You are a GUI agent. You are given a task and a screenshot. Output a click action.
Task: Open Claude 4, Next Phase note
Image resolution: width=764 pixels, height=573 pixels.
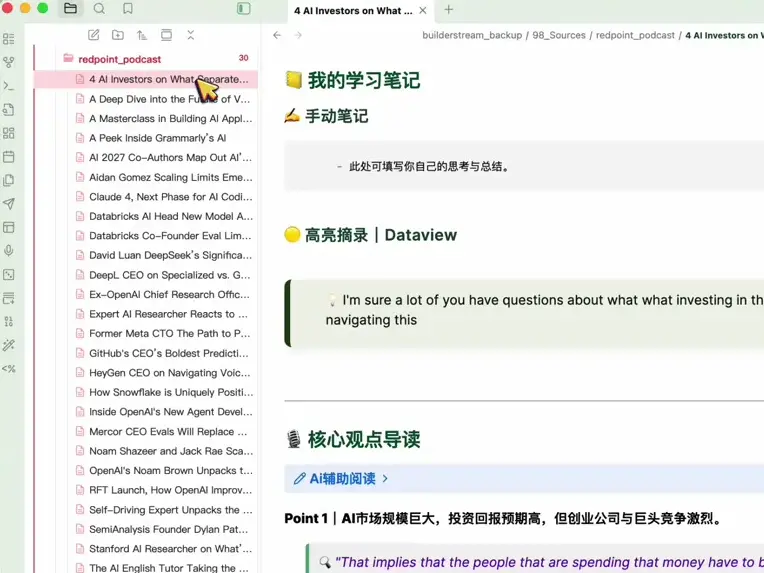tap(170, 197)
